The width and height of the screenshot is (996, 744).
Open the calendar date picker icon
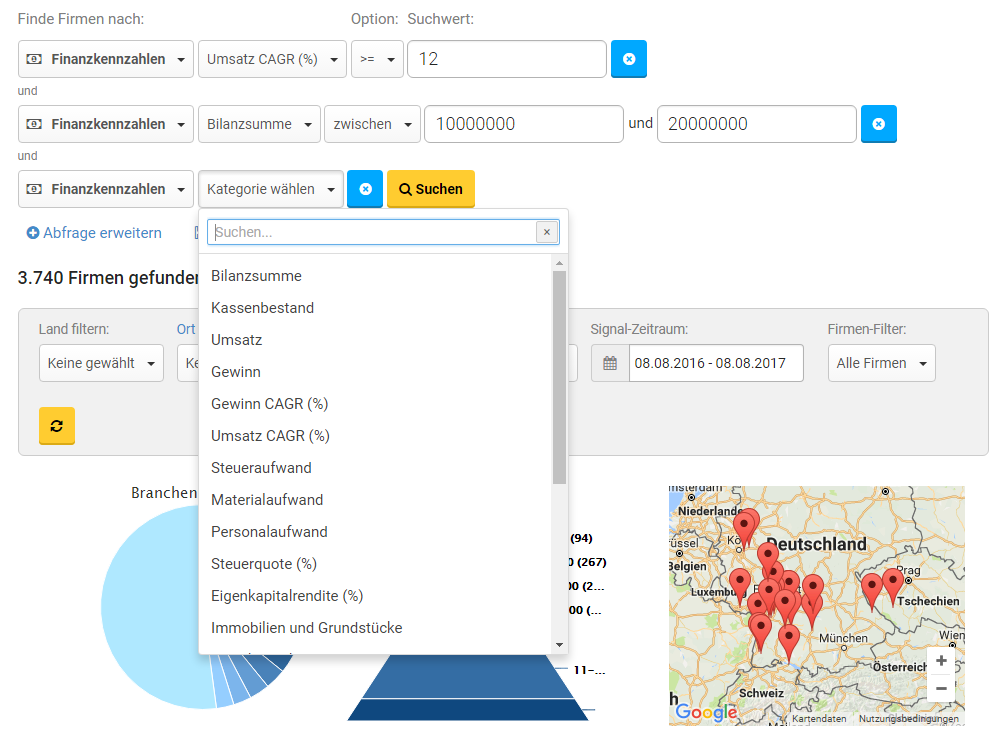[x=610, y=363]
